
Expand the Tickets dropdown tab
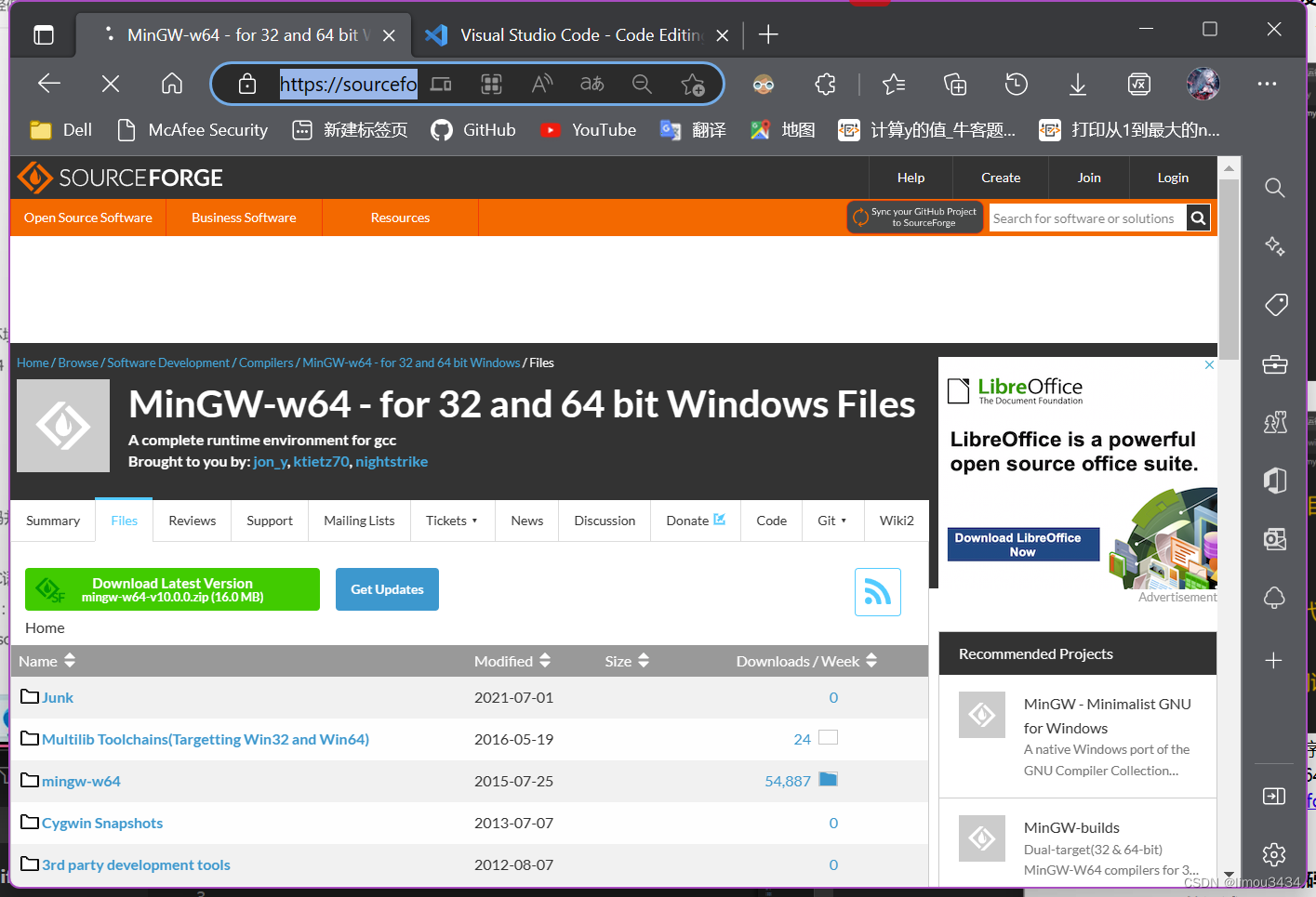pos(452,521)
